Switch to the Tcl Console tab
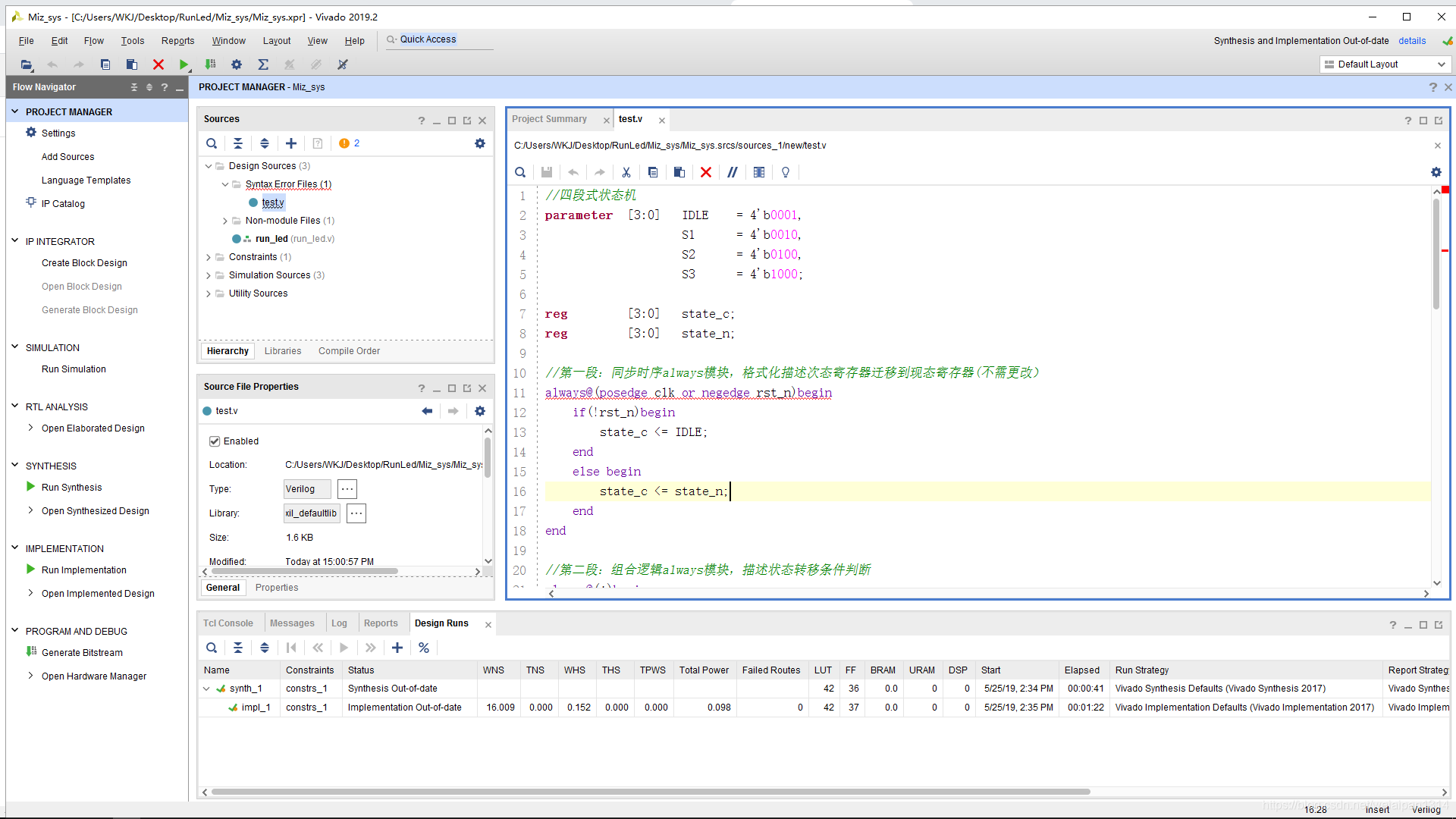 point(228,623)
